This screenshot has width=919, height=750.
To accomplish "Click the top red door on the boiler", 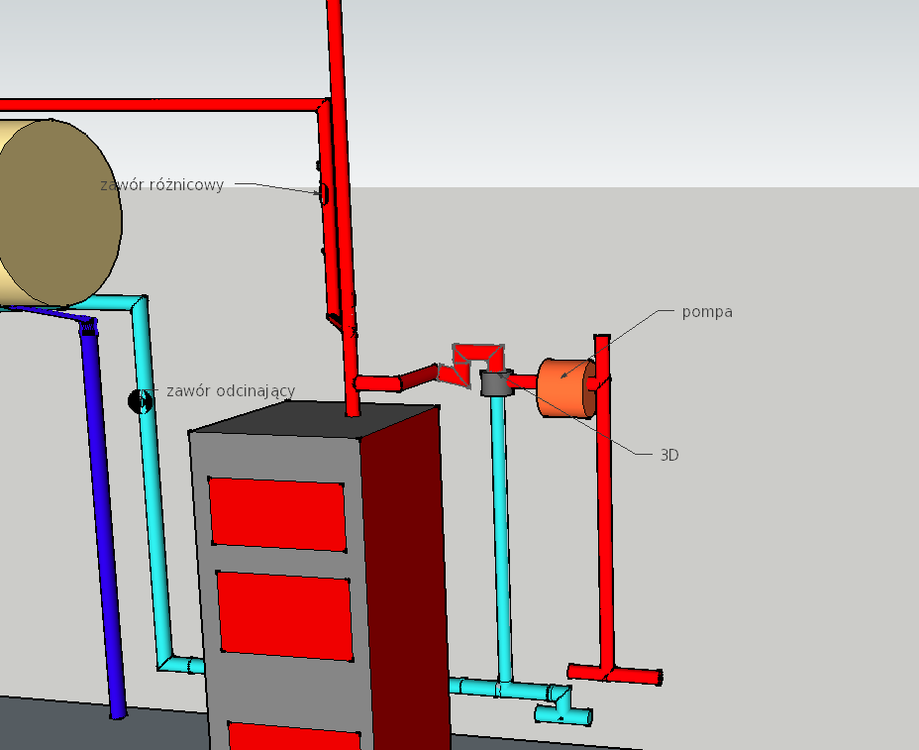I will 277,514.
